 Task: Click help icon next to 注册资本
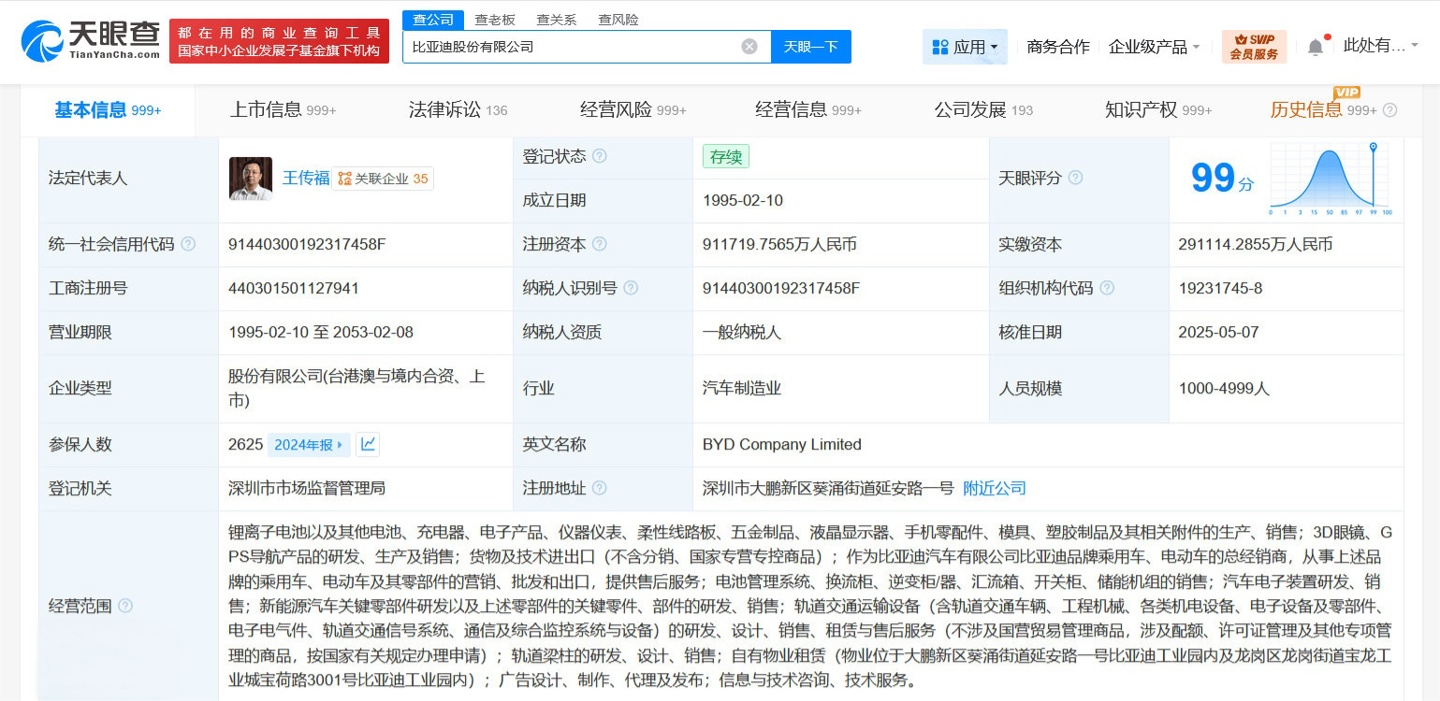coord(599,244)
